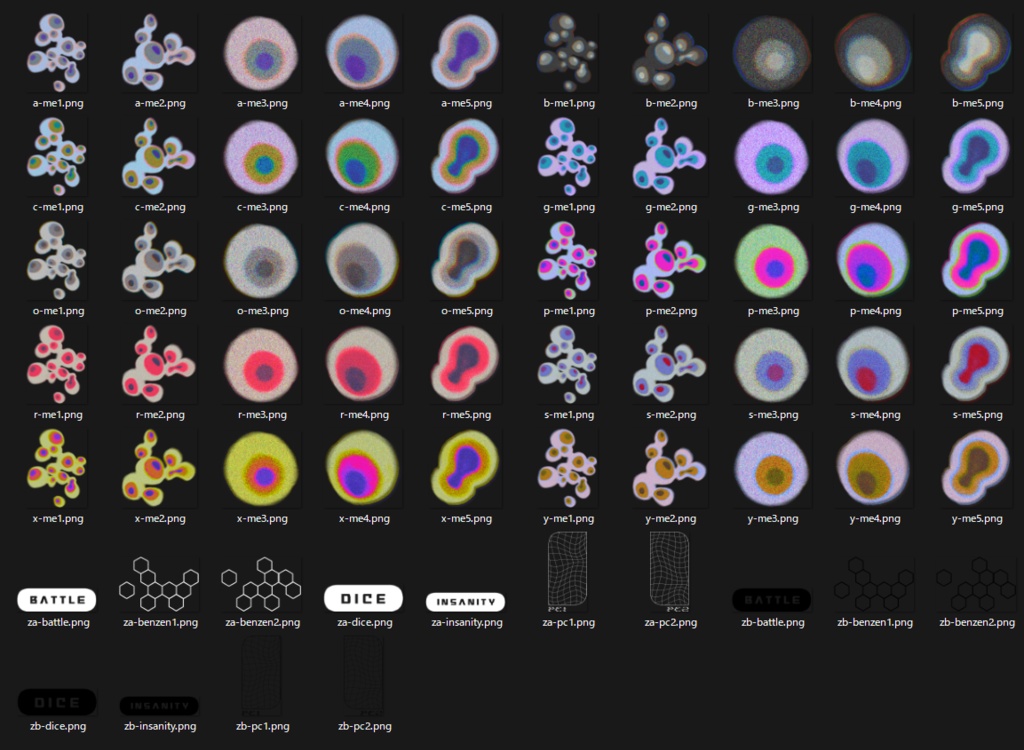
Task: Select the x-me1.png yellow blob thumbnail
Action: [57, 468]
